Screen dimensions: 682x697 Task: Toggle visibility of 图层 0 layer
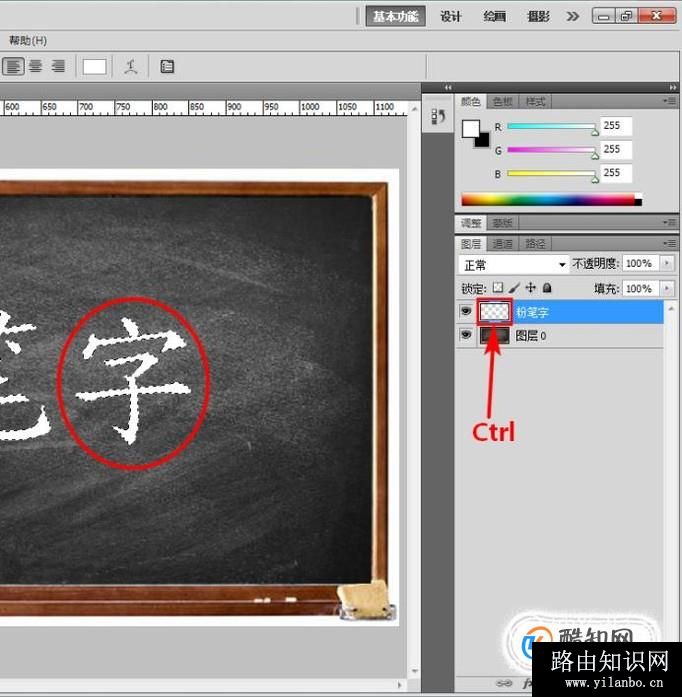click(x=466, y=336)
